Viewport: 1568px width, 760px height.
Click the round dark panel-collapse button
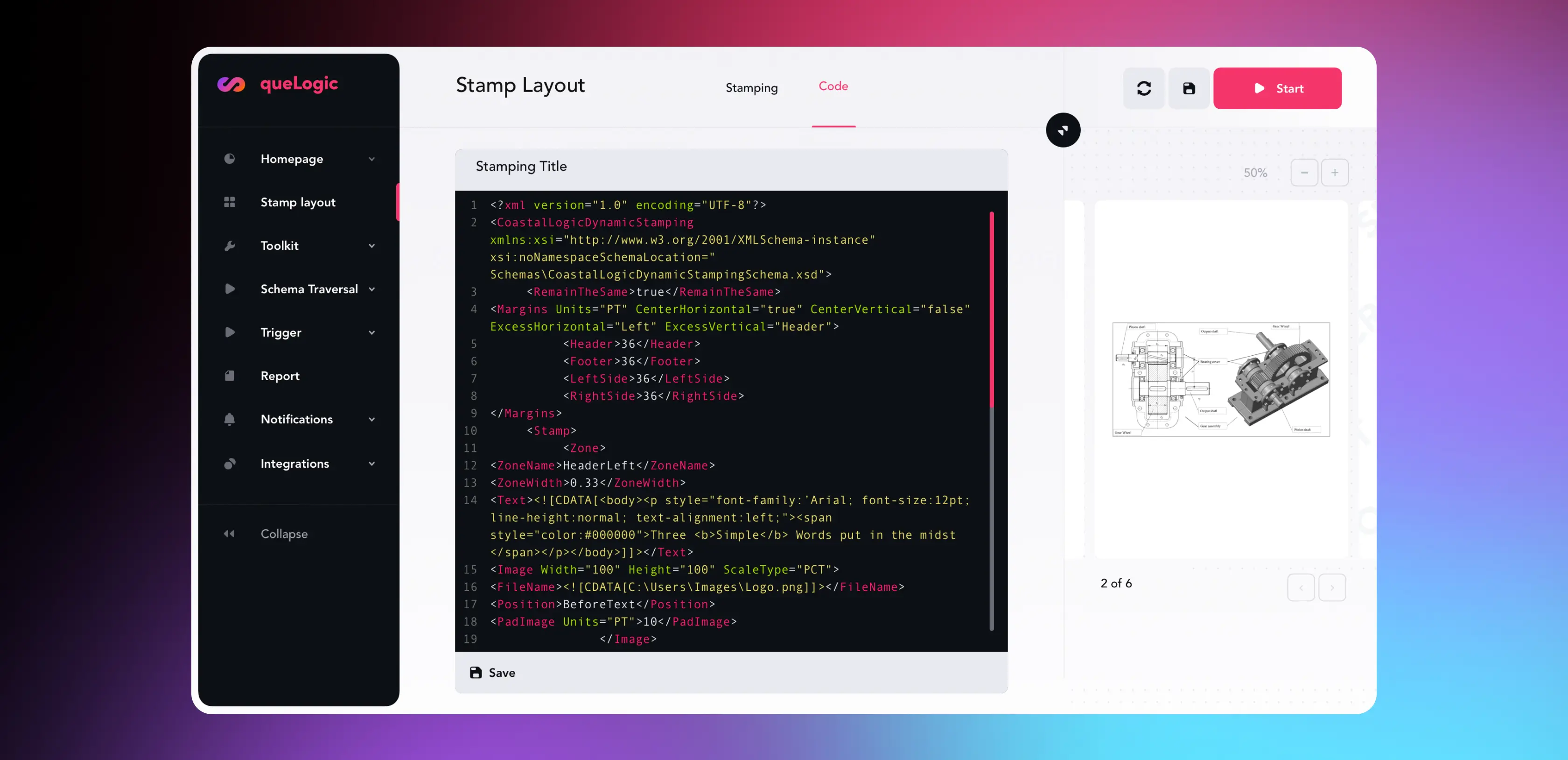click(1063, 130)
